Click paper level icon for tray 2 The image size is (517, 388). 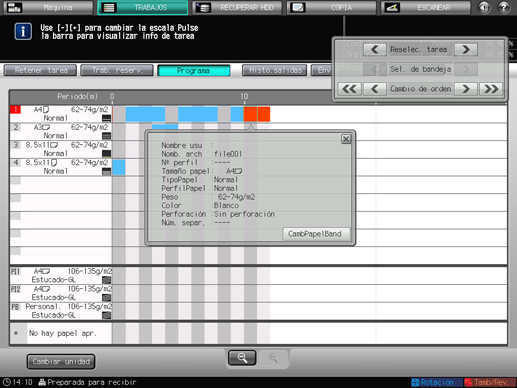pos(106,136)
